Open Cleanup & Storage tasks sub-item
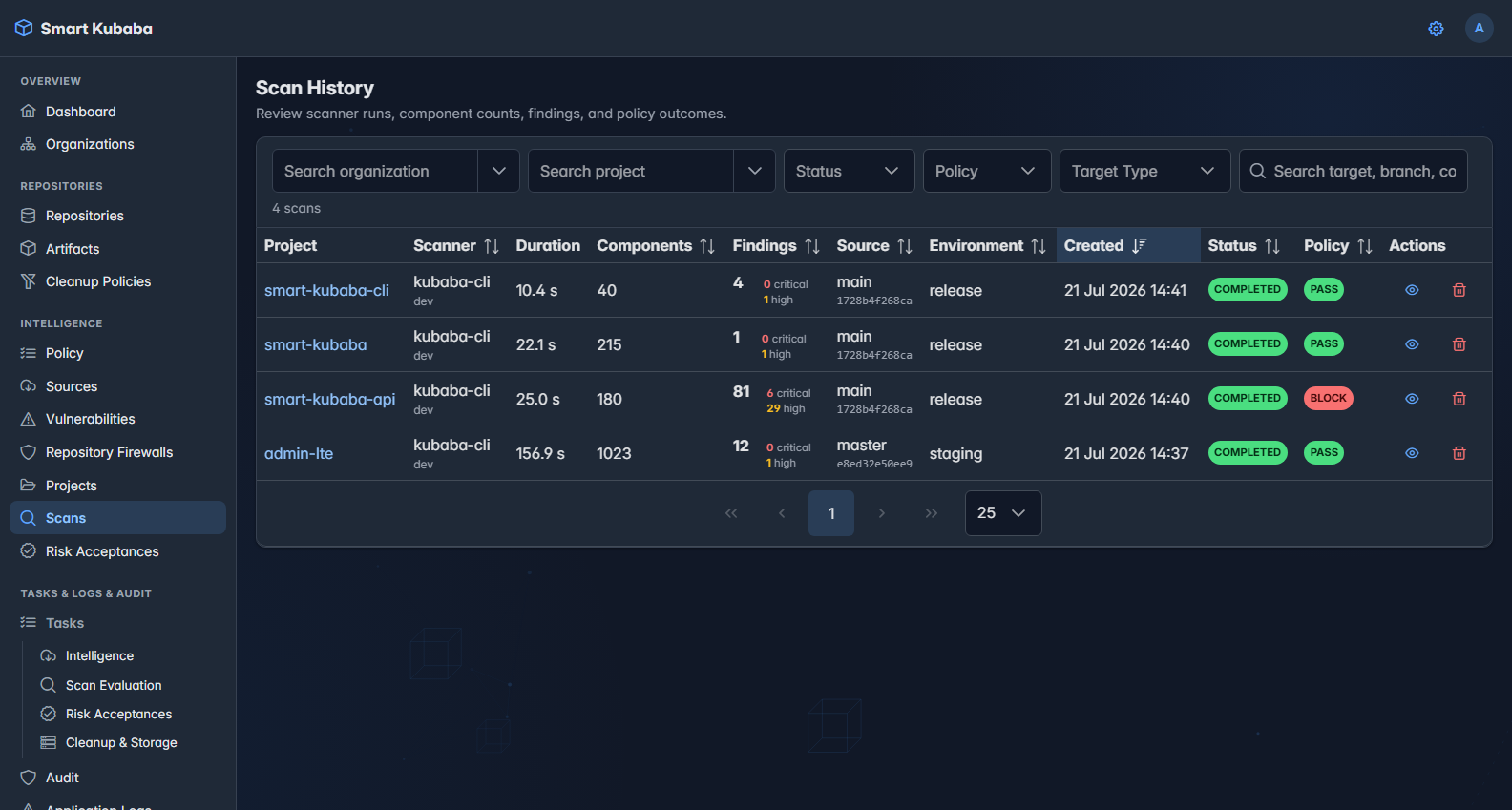This screenshot has width=1512, height=810. 128,742
